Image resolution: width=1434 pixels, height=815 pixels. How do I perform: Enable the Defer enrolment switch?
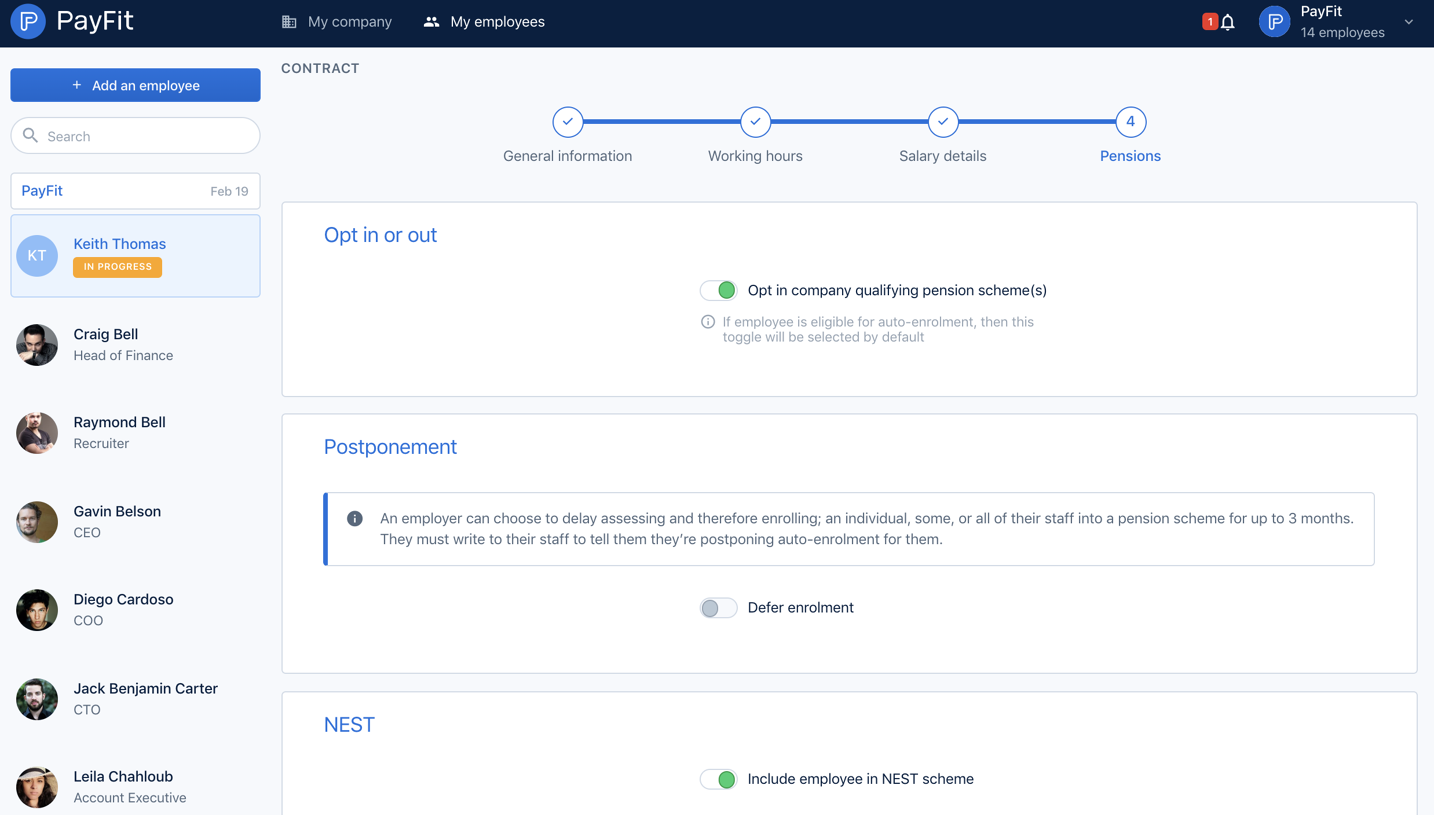pos(718,608)
